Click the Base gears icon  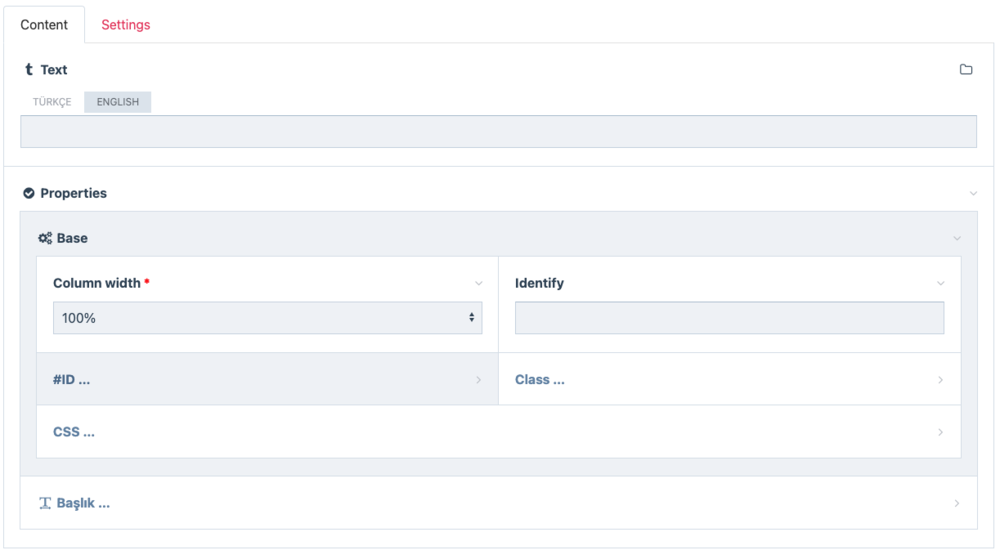point(45,239)
